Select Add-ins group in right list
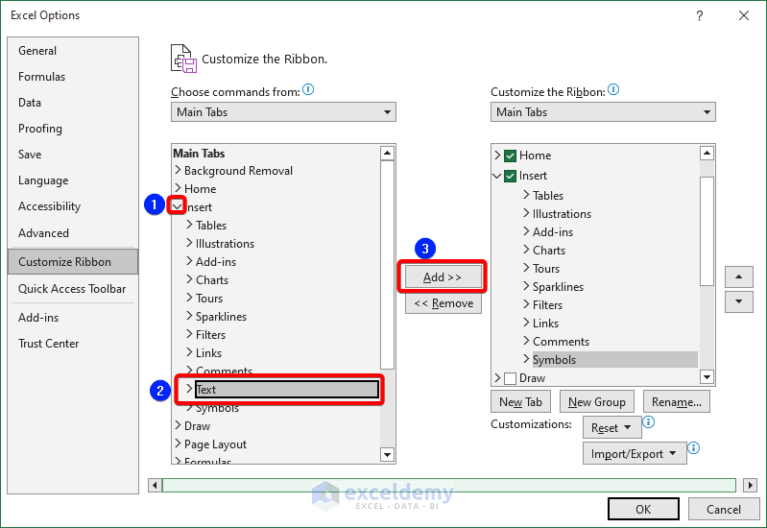Viewport: 767px width, 528px height. [x=553, y=232]
